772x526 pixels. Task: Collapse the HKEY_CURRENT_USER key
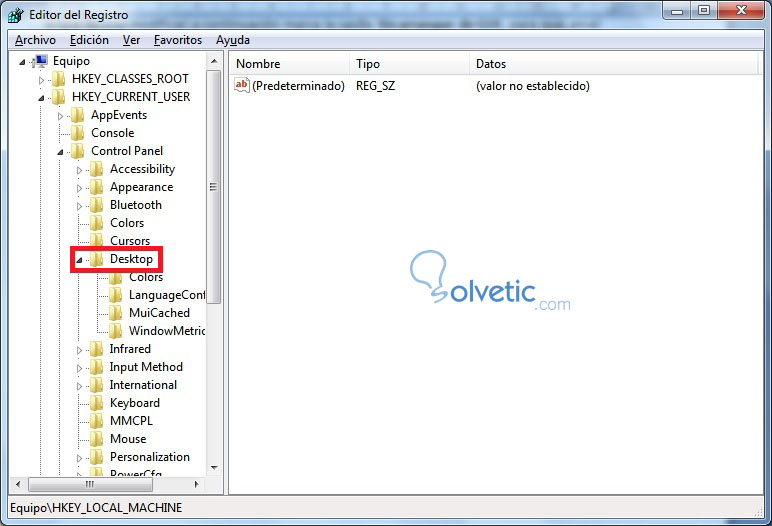tap(41, 98)
